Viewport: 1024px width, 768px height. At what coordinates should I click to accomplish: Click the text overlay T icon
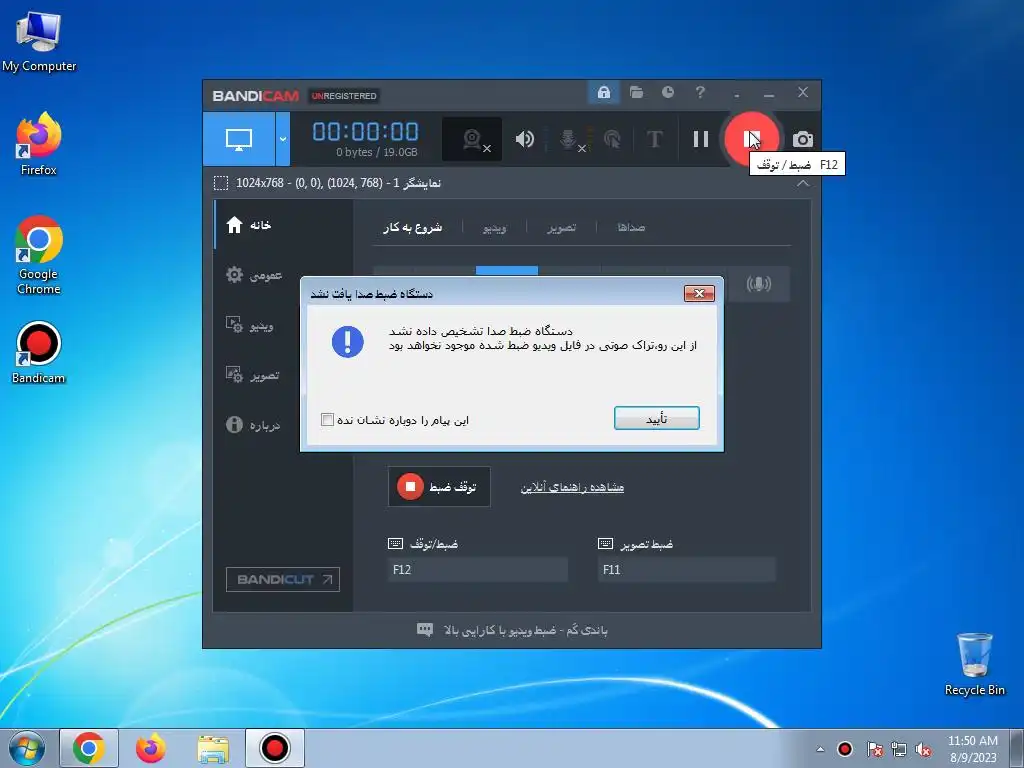pyautogui.click(x=654, y=139)
